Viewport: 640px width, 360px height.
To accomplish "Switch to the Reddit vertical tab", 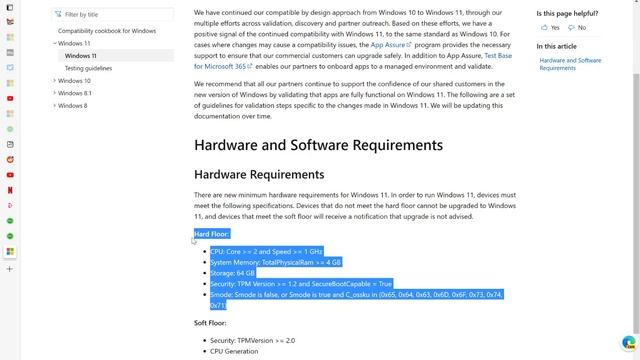I will [x=10, y=160].
